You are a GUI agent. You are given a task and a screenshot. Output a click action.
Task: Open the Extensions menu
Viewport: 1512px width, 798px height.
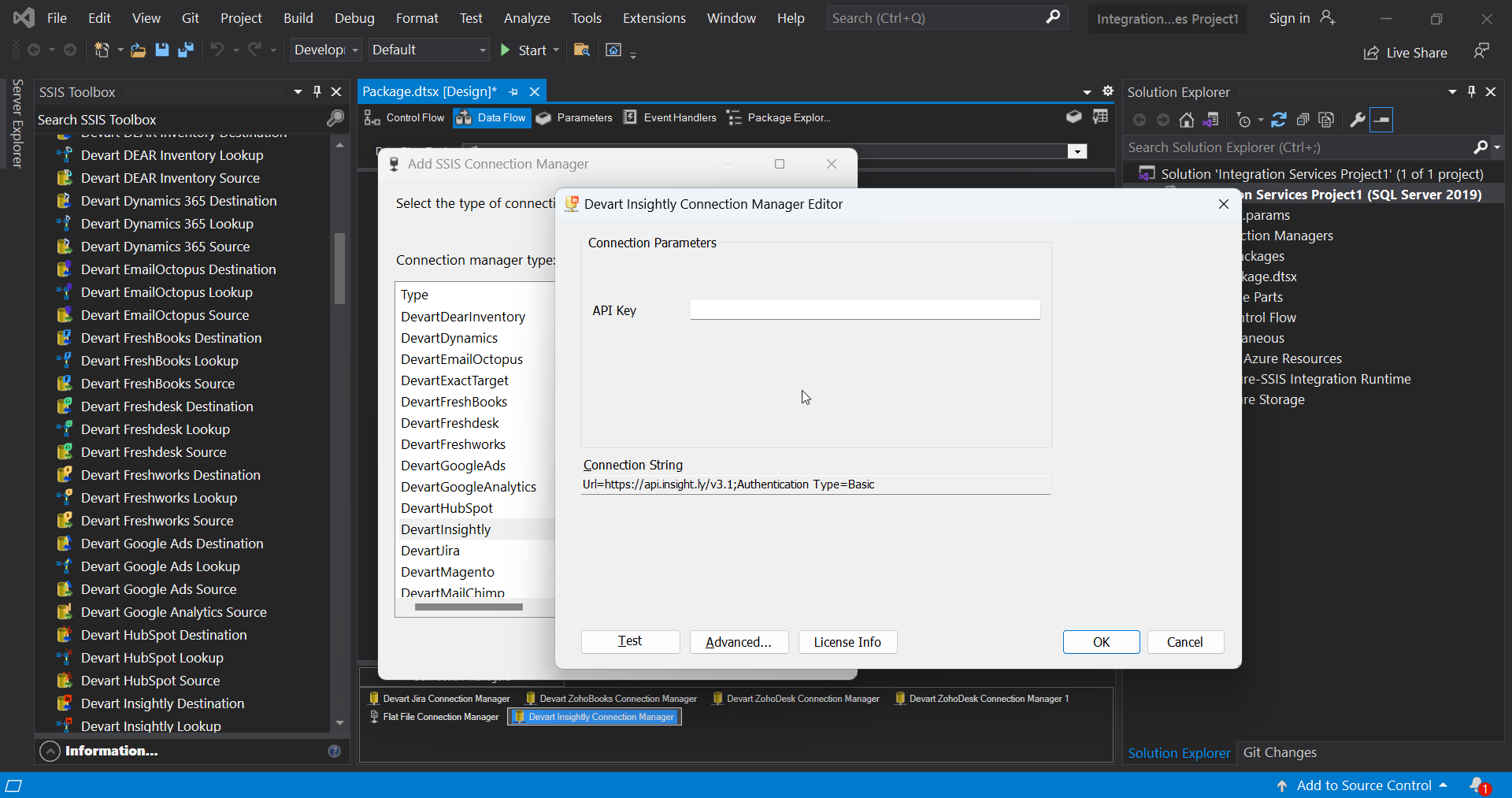coord(654,18)
